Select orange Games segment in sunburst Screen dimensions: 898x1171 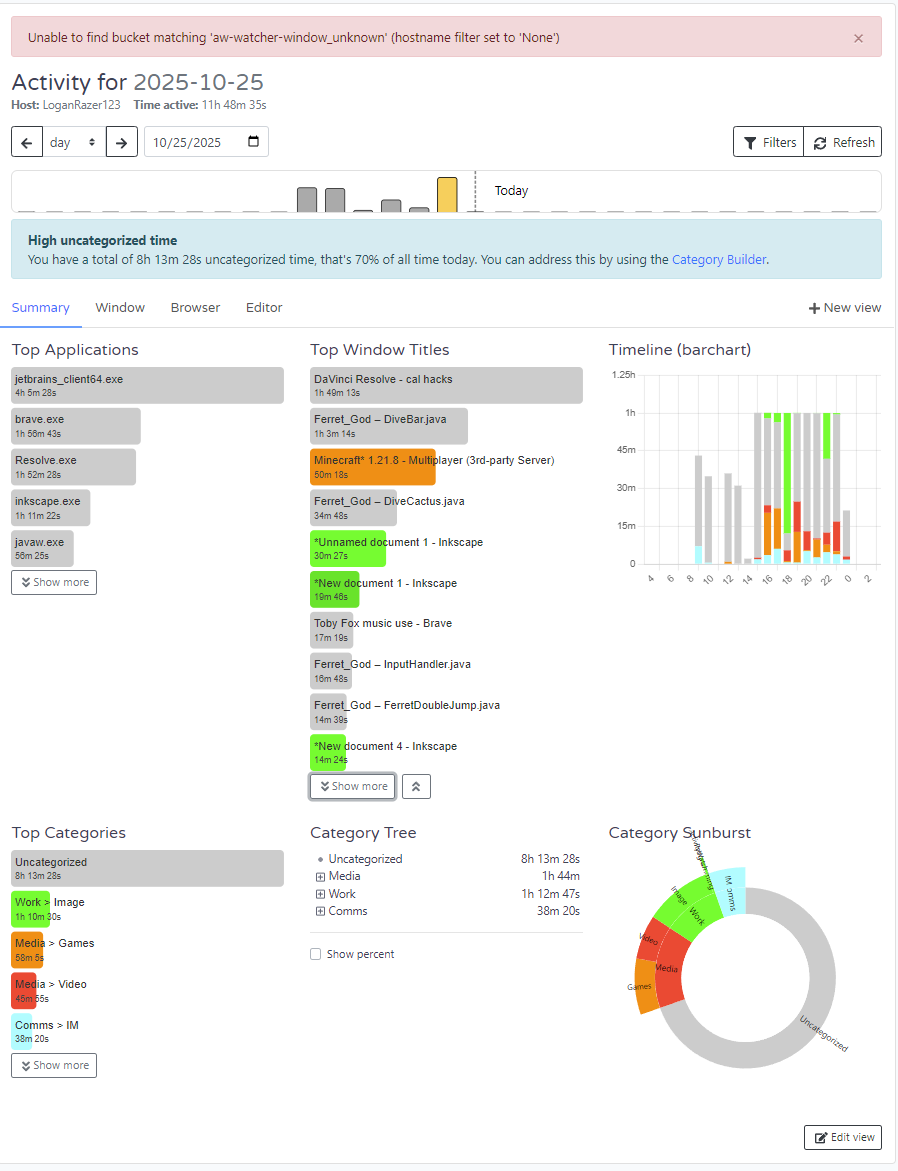pyautogui.click(x=645, y=986)
